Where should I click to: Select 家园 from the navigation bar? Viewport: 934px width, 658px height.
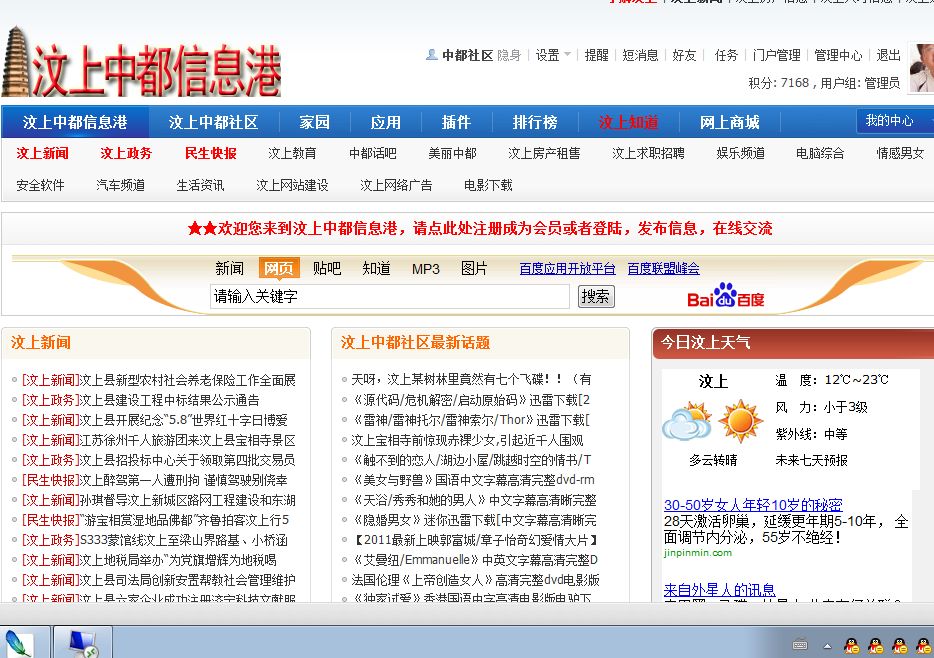pyautogui.click(x=312, y=122)
